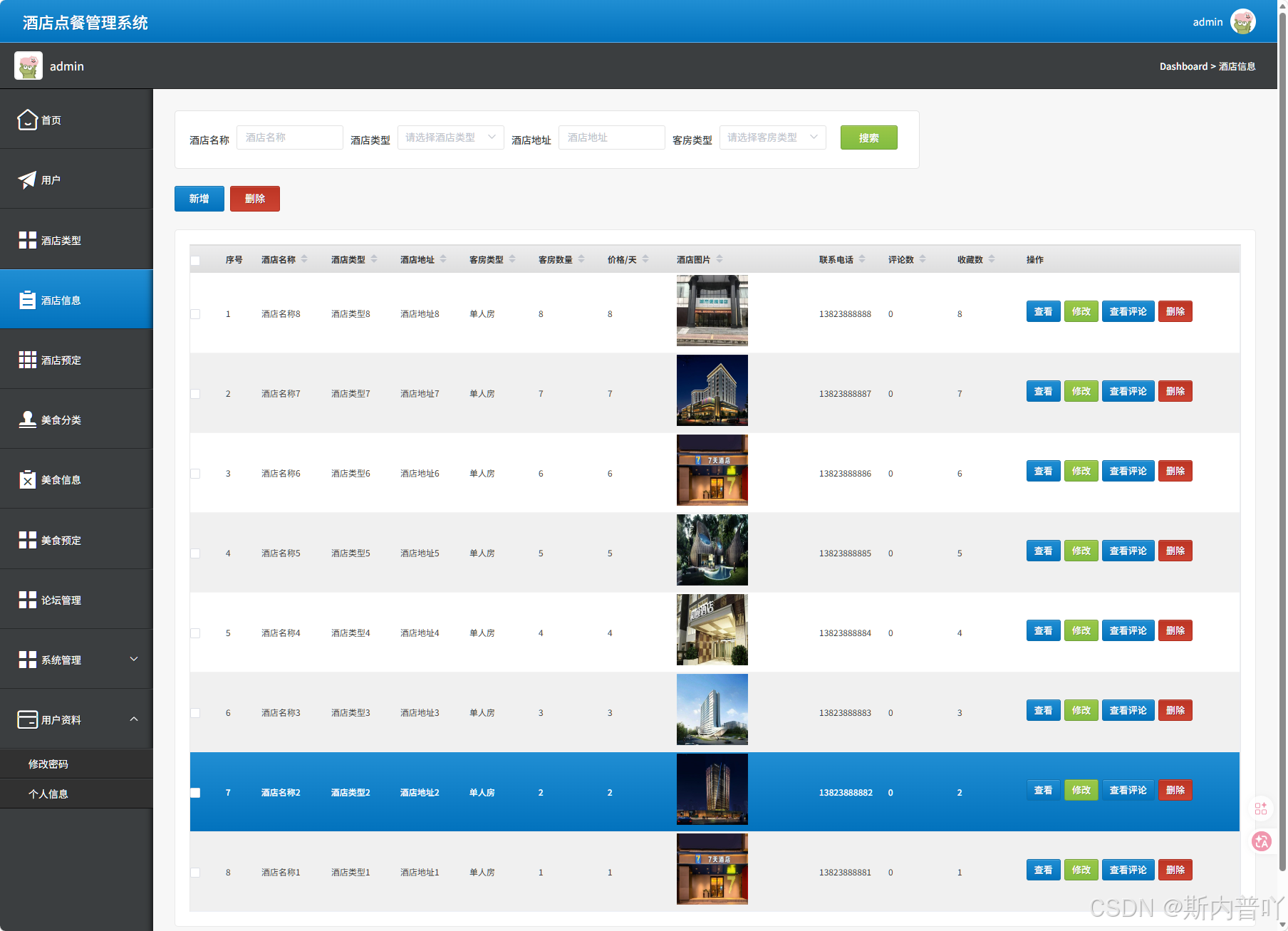The width and height of the screenshot is (1288, 931).
Task: Open the 酒店预定 sidebar menu item
Action: click(76, 360)
